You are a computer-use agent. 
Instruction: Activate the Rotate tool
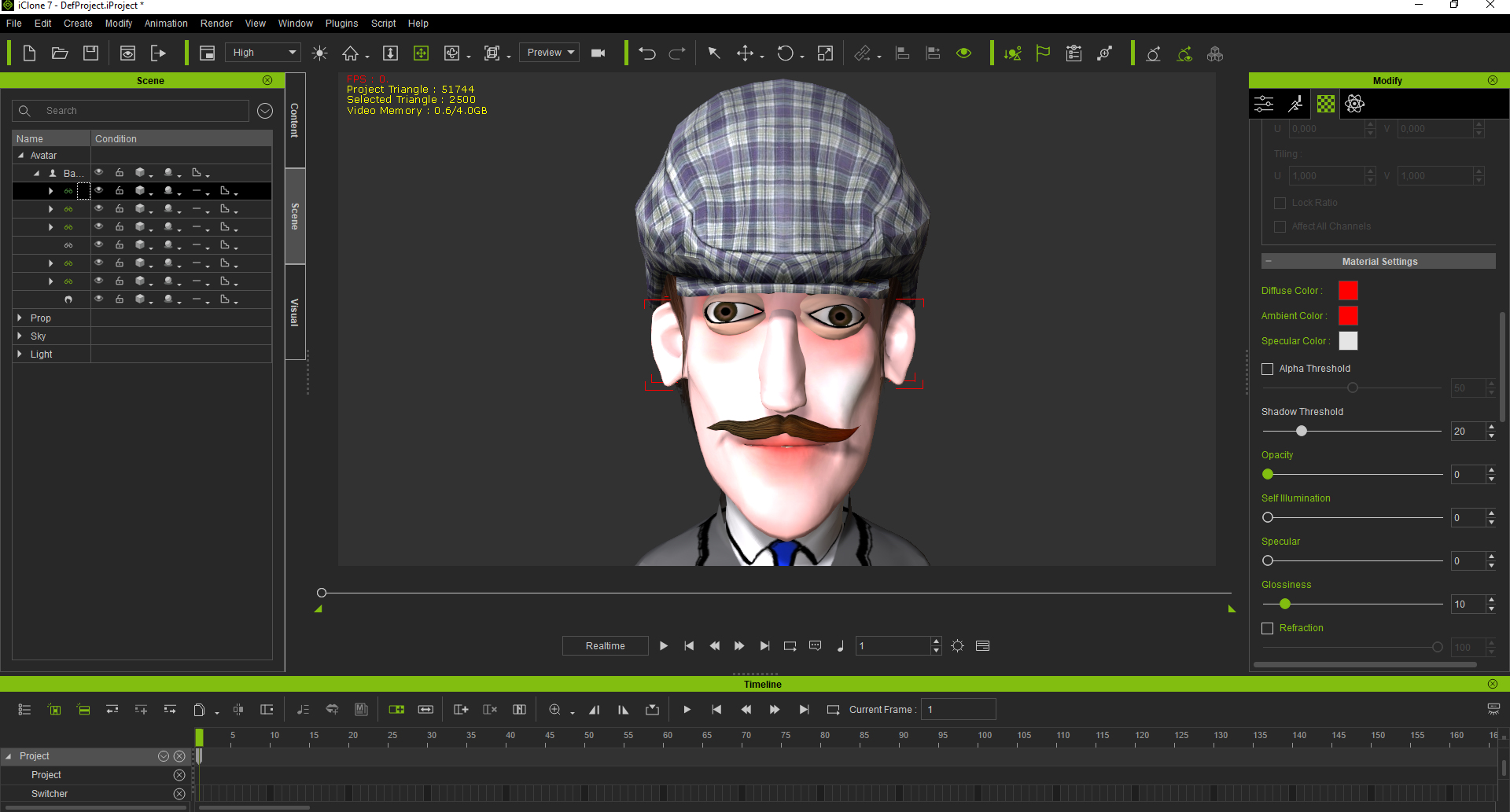pyautogui.click(x=785, y=53)
